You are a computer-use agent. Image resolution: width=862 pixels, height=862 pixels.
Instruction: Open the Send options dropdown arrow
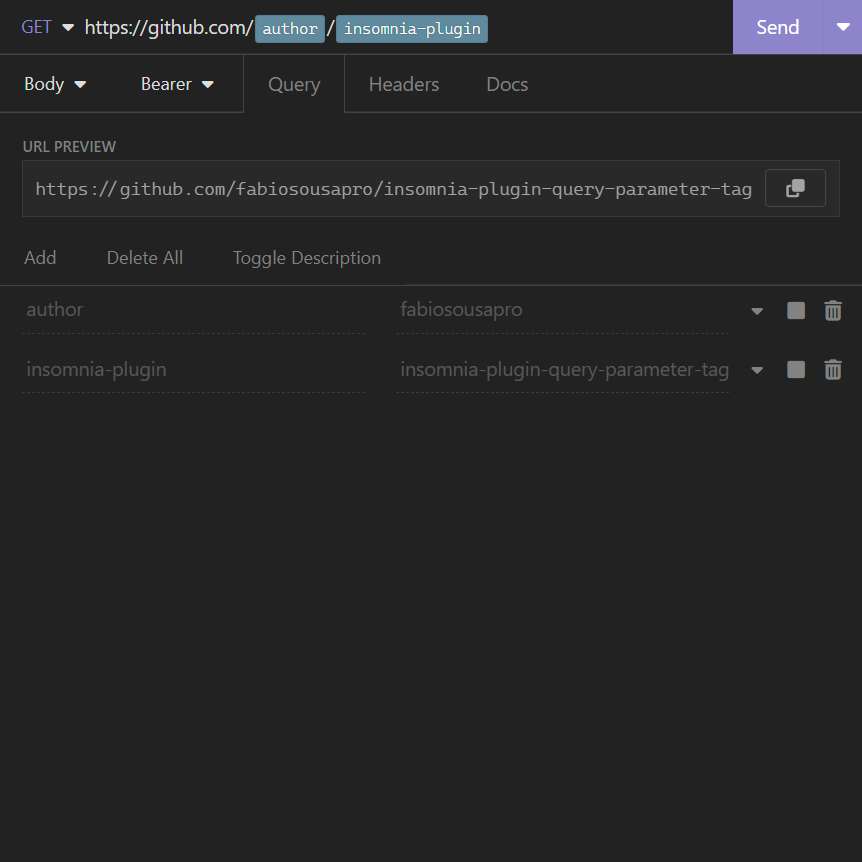843,27
